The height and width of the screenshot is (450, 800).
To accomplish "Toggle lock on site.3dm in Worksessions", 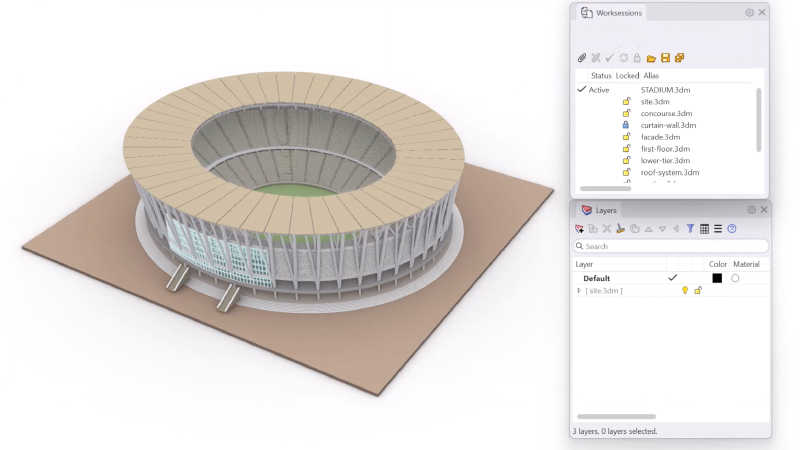I will 627,102.
